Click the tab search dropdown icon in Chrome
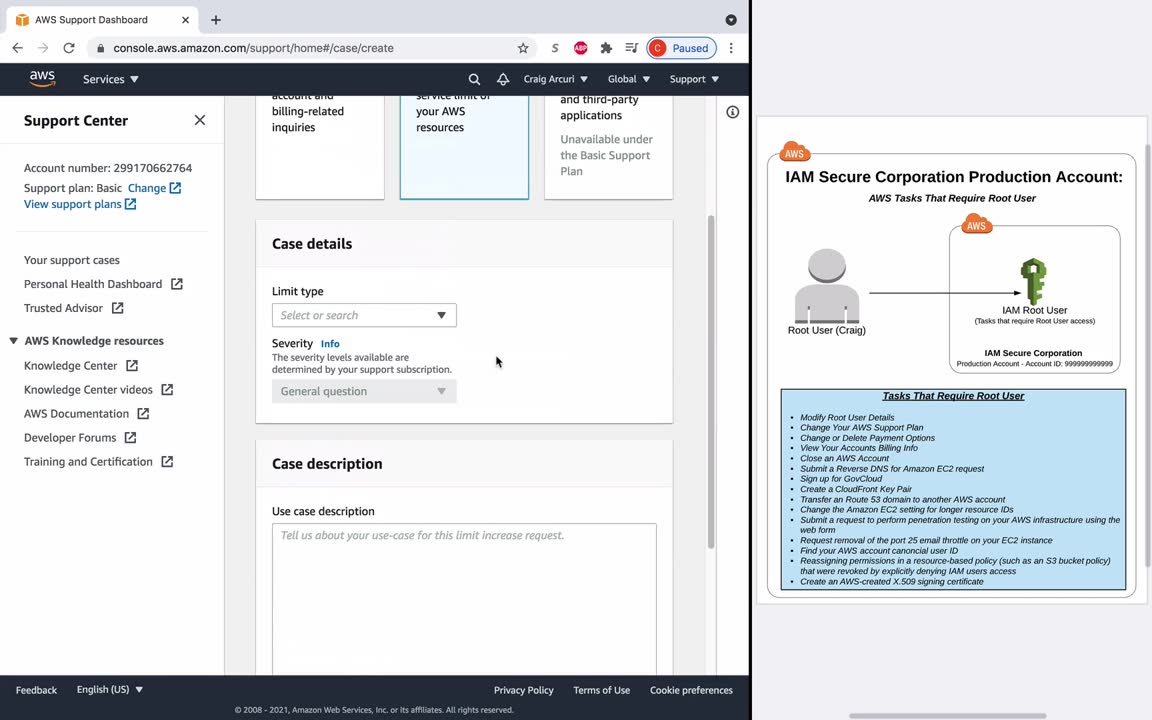The height and width of the screenshot is (720, 1152). (x=731, y=20)
